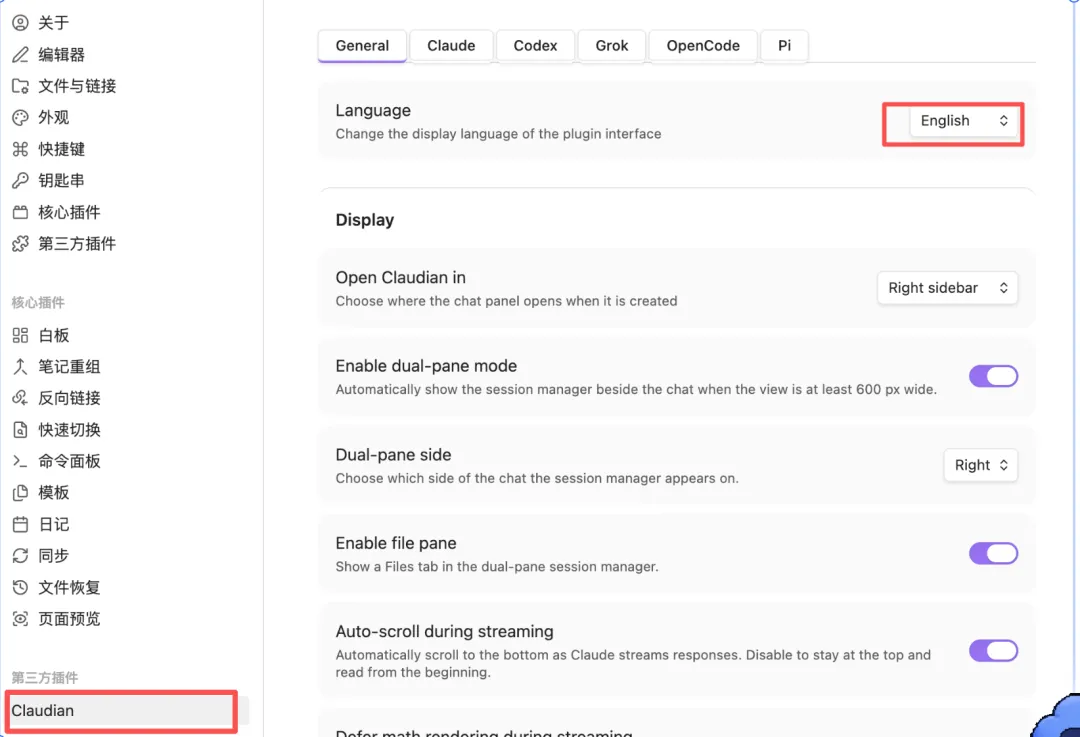
Task: Click the 快速切换 file-search icon
Action: pyautogui.click(x=21, y=430)
